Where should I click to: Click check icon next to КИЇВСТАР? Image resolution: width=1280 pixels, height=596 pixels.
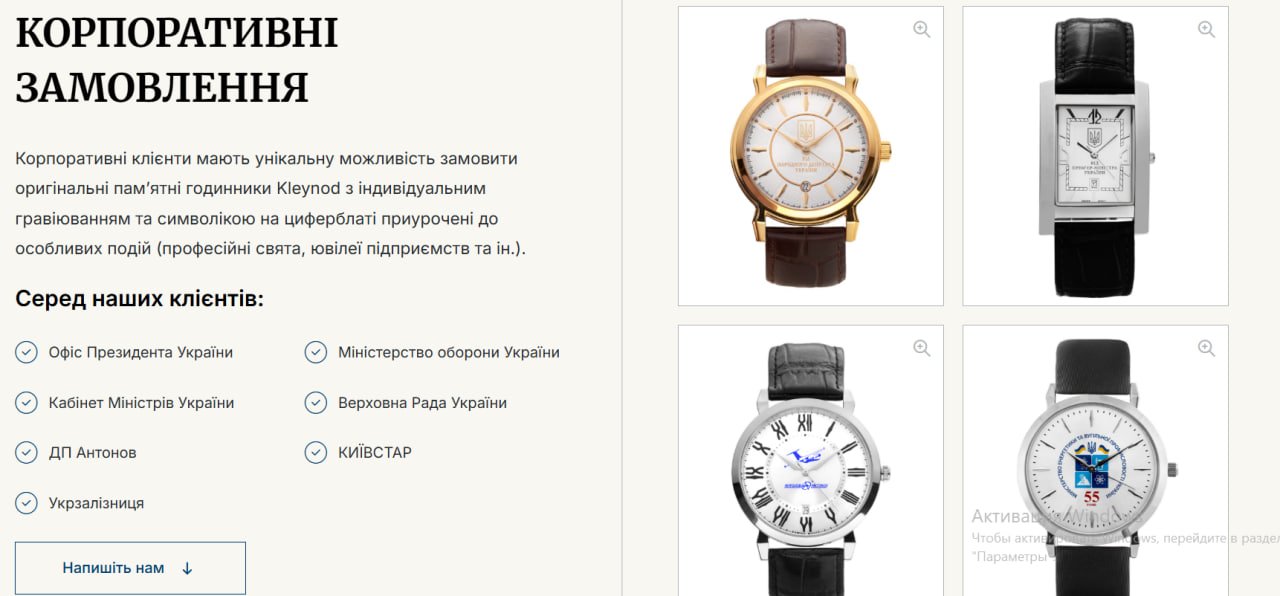coord(316,452)
